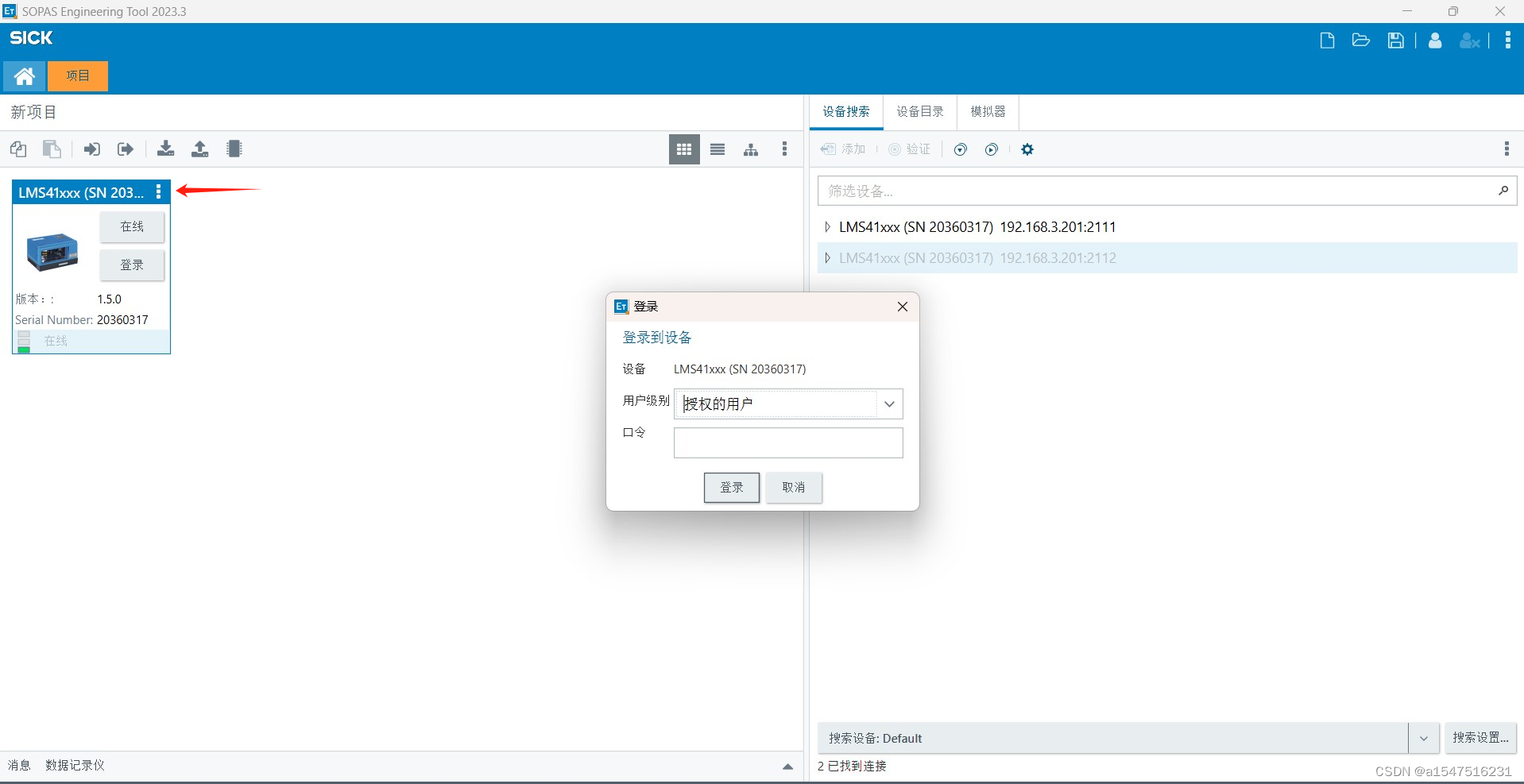
Task: Click the 口令 password input field
Action: pos(788,443)
